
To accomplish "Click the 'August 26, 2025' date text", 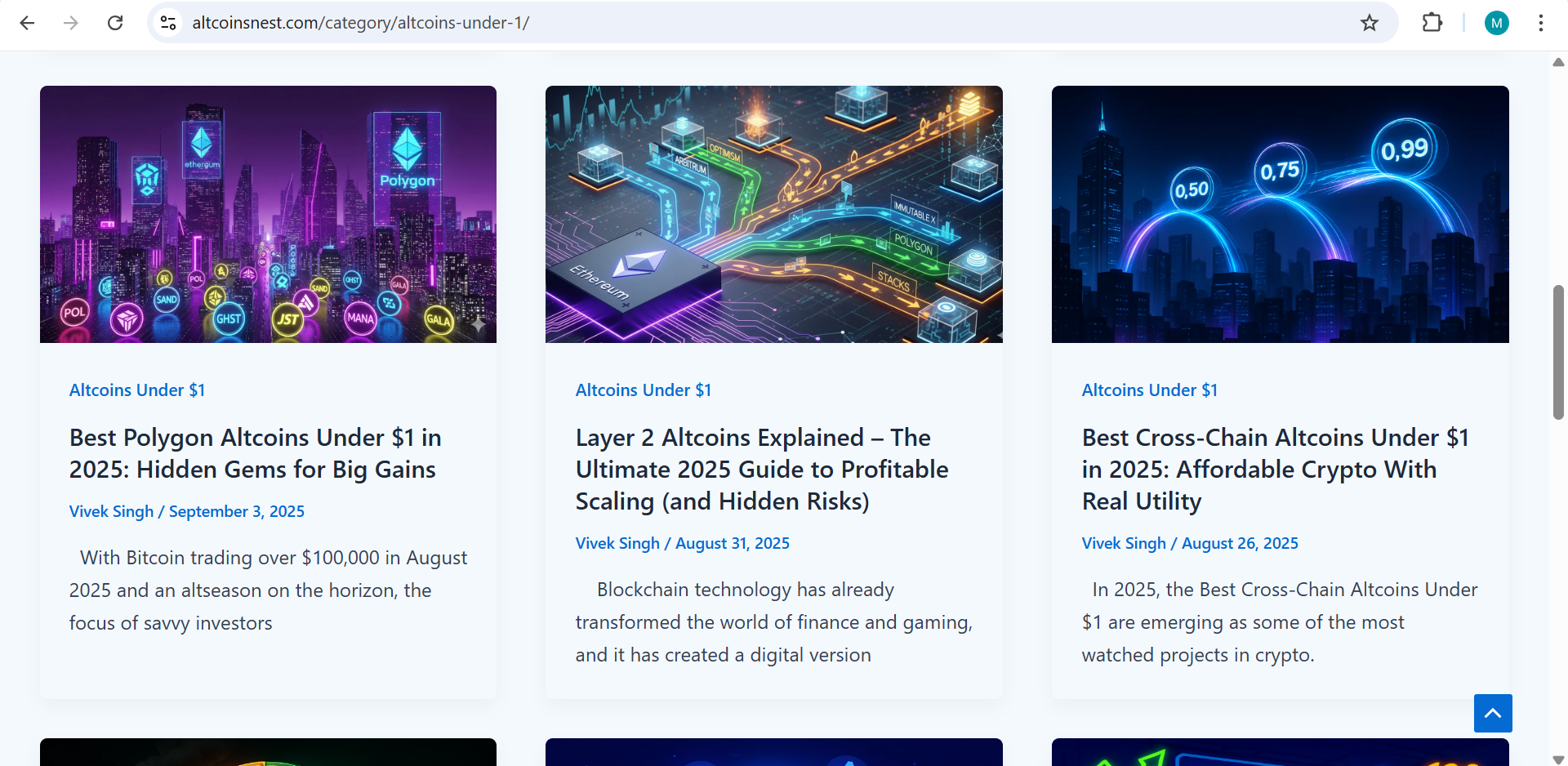I will [1240, 543].
